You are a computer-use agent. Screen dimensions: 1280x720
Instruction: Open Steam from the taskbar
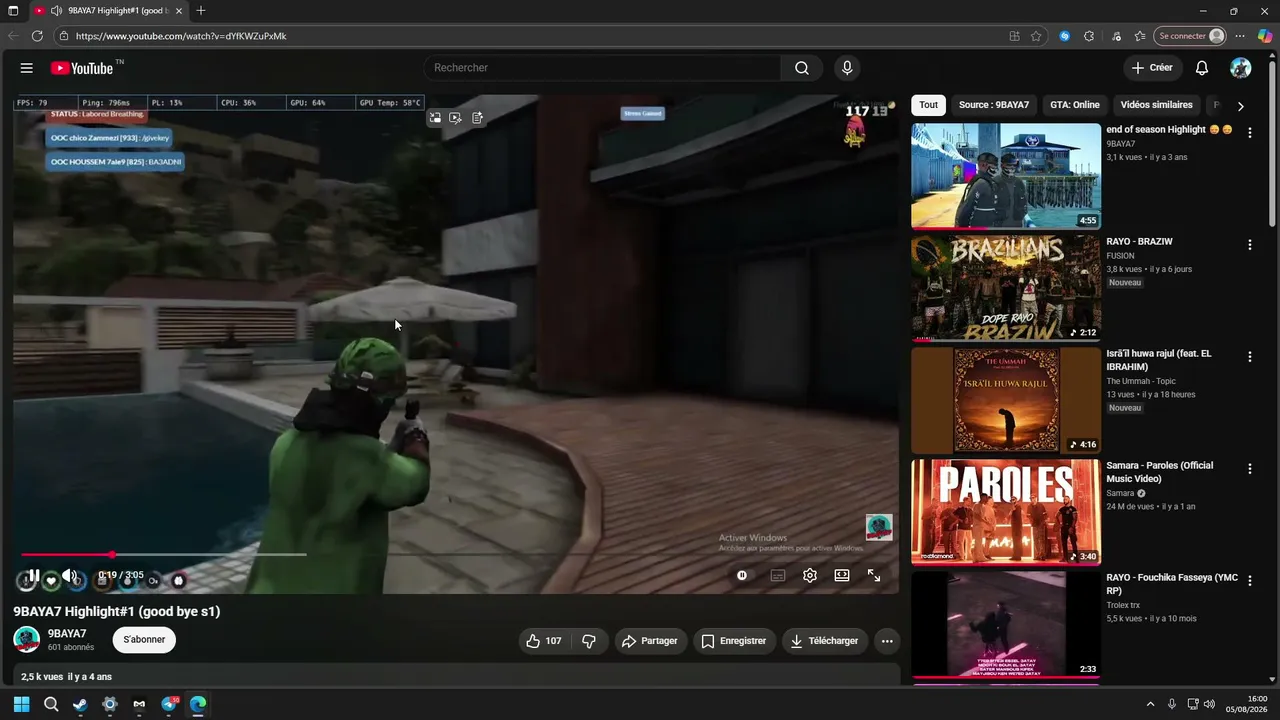coord(80,704)
